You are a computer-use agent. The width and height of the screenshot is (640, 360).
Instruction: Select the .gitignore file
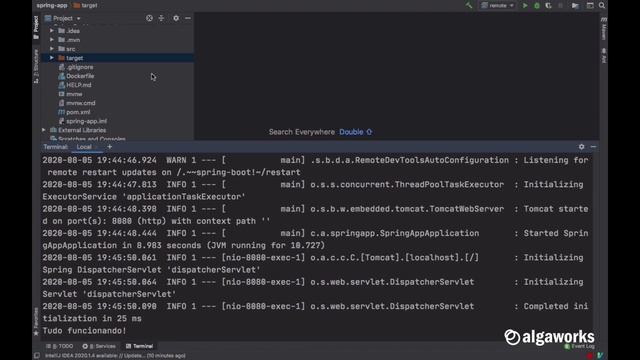[76, 67]
